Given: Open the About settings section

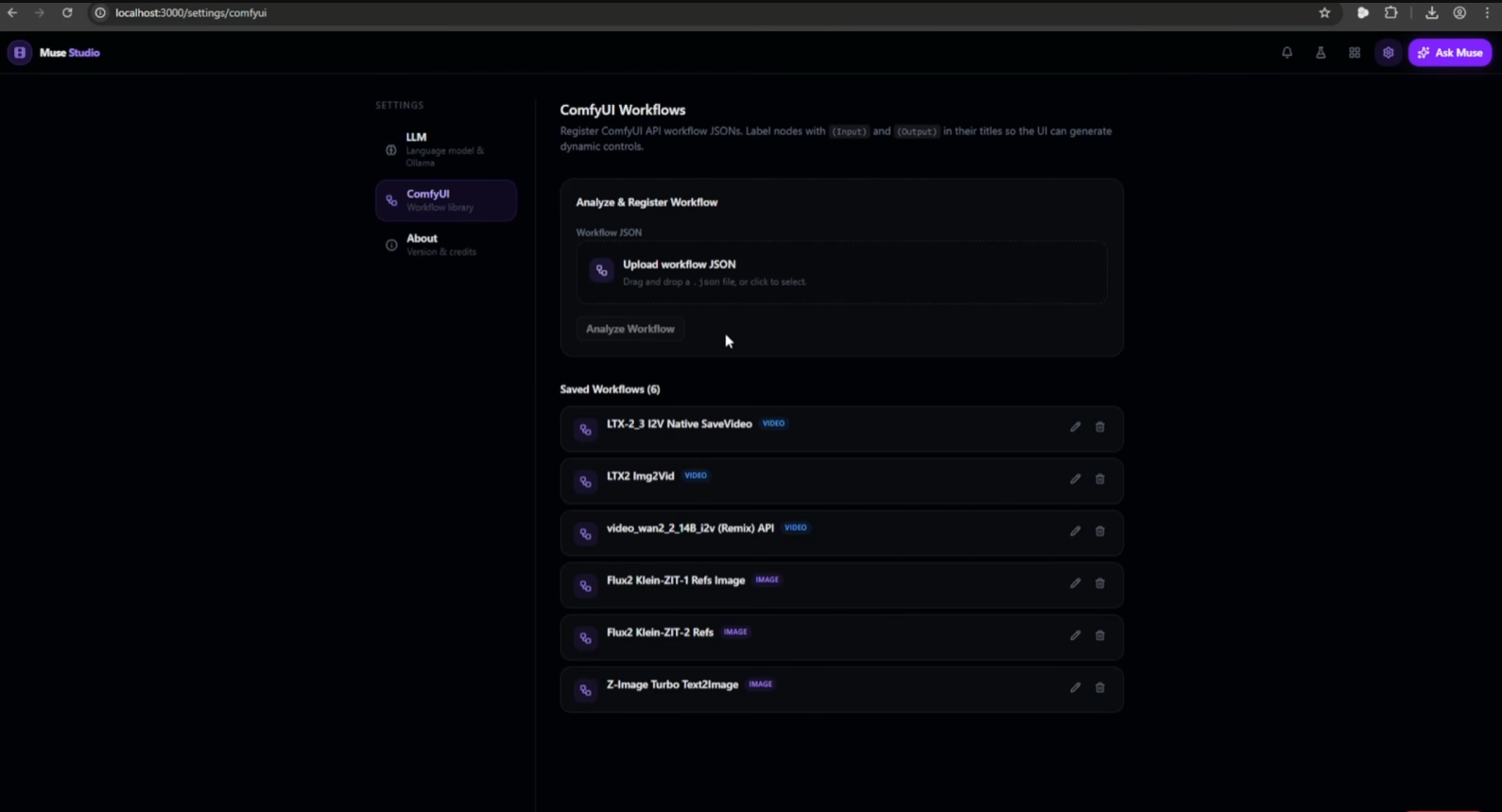Looking at the screenshot, I should 445,245.
